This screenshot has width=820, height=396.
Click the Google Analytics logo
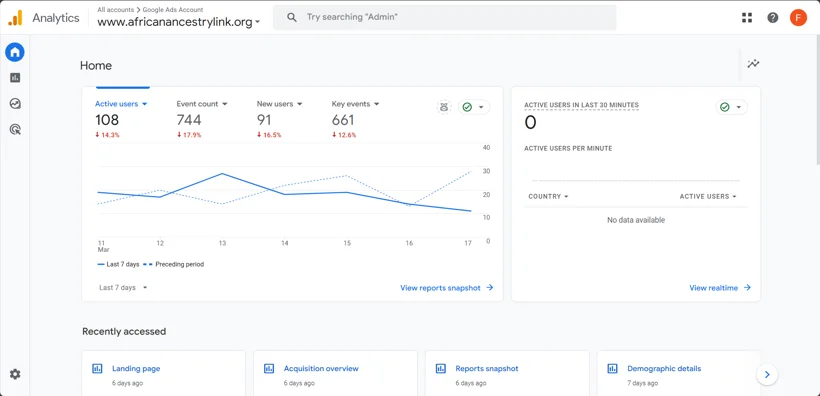[x=15, y=18]
